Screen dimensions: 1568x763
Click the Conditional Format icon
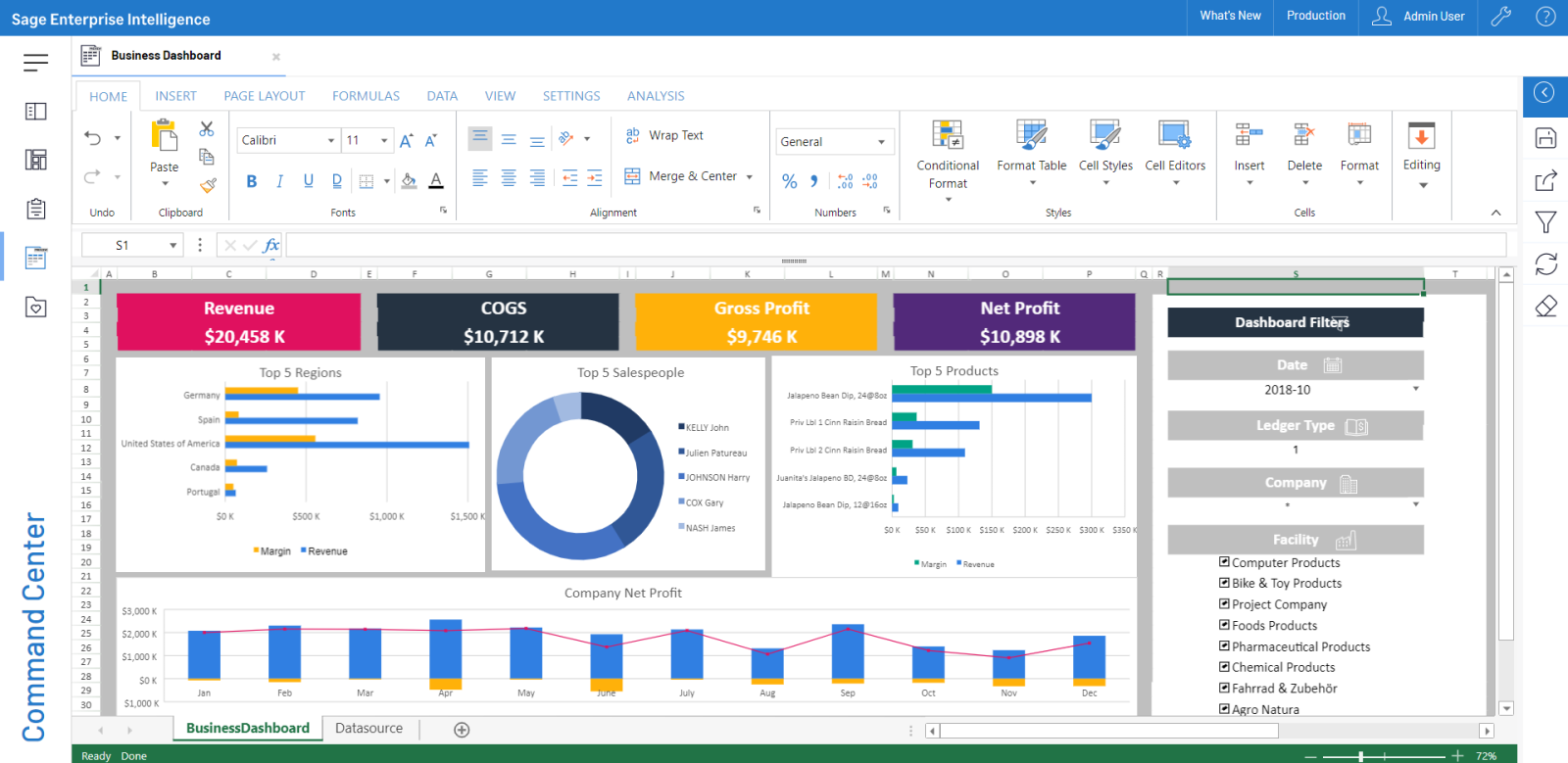948,135
